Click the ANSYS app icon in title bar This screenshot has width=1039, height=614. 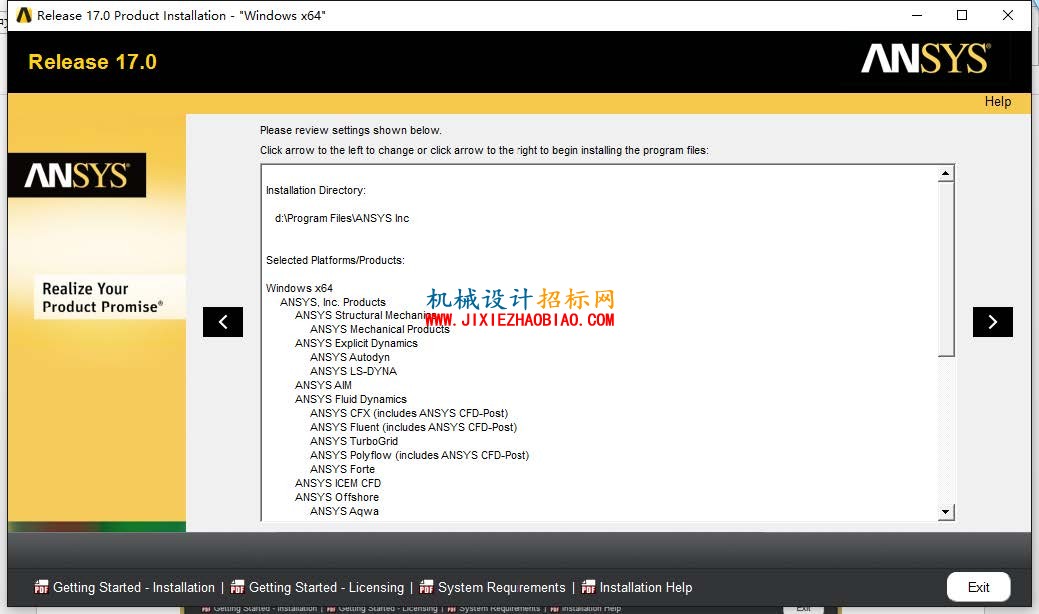pyautogui.click(x=24, y=15)
